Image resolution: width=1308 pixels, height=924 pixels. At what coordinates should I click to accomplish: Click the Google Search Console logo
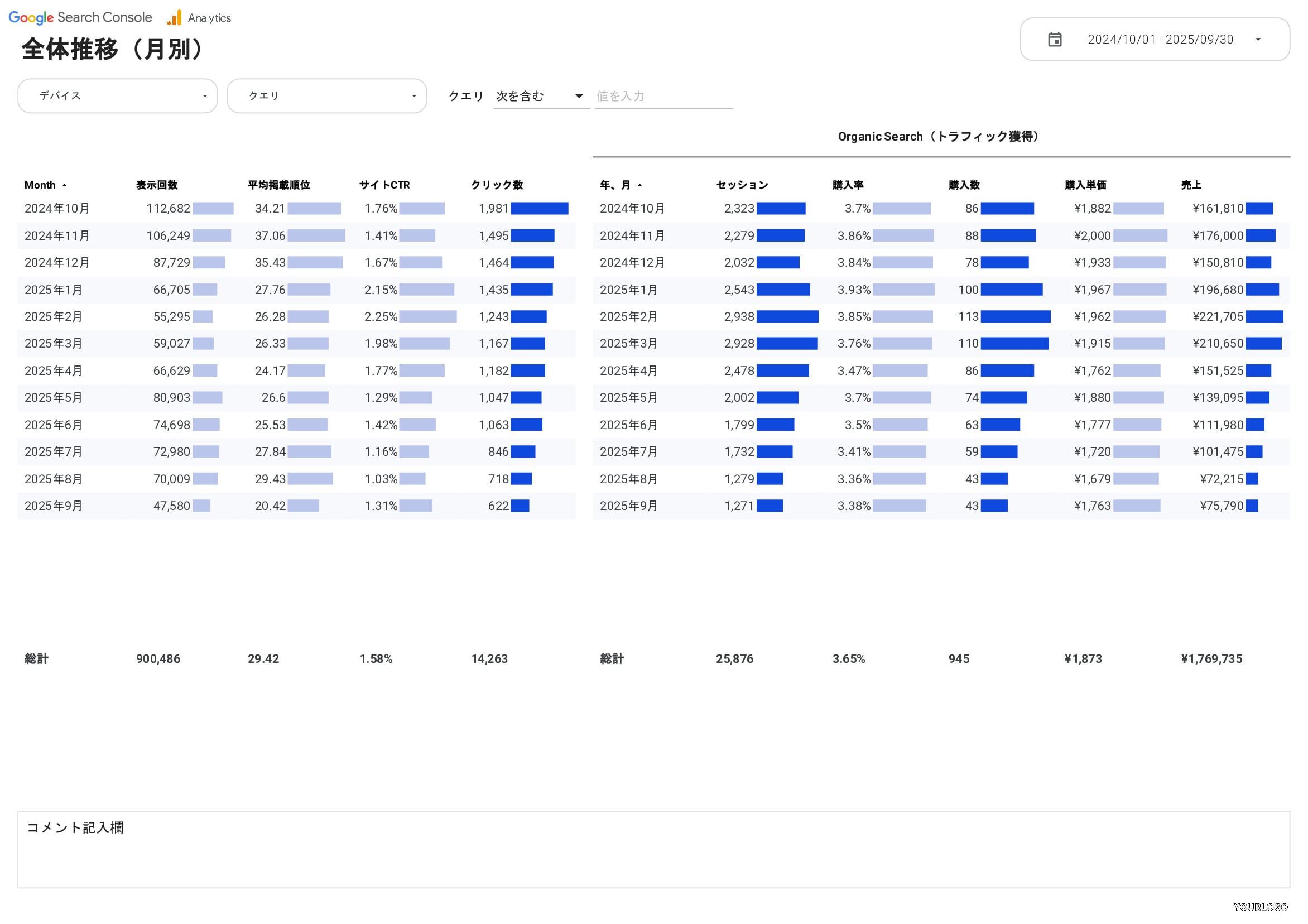[x=80, y=18]
